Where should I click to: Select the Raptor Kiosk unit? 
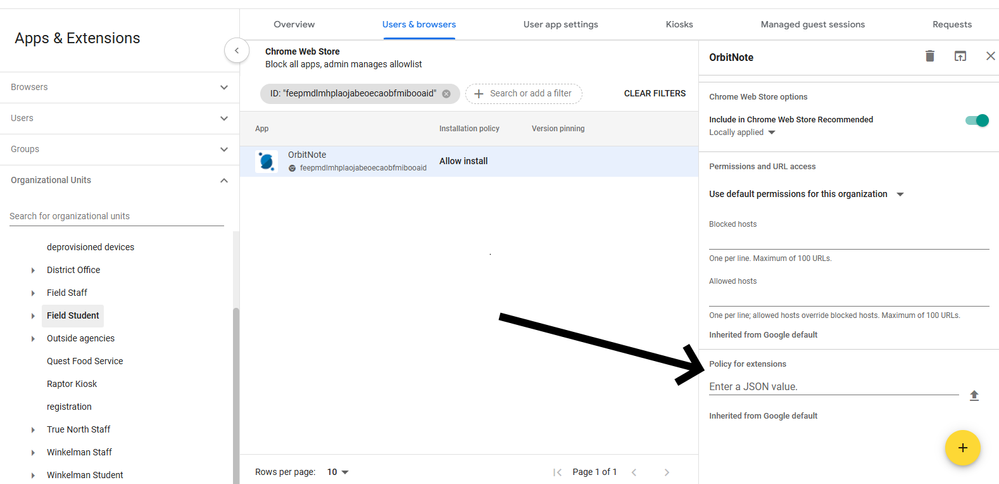point(72,384)
